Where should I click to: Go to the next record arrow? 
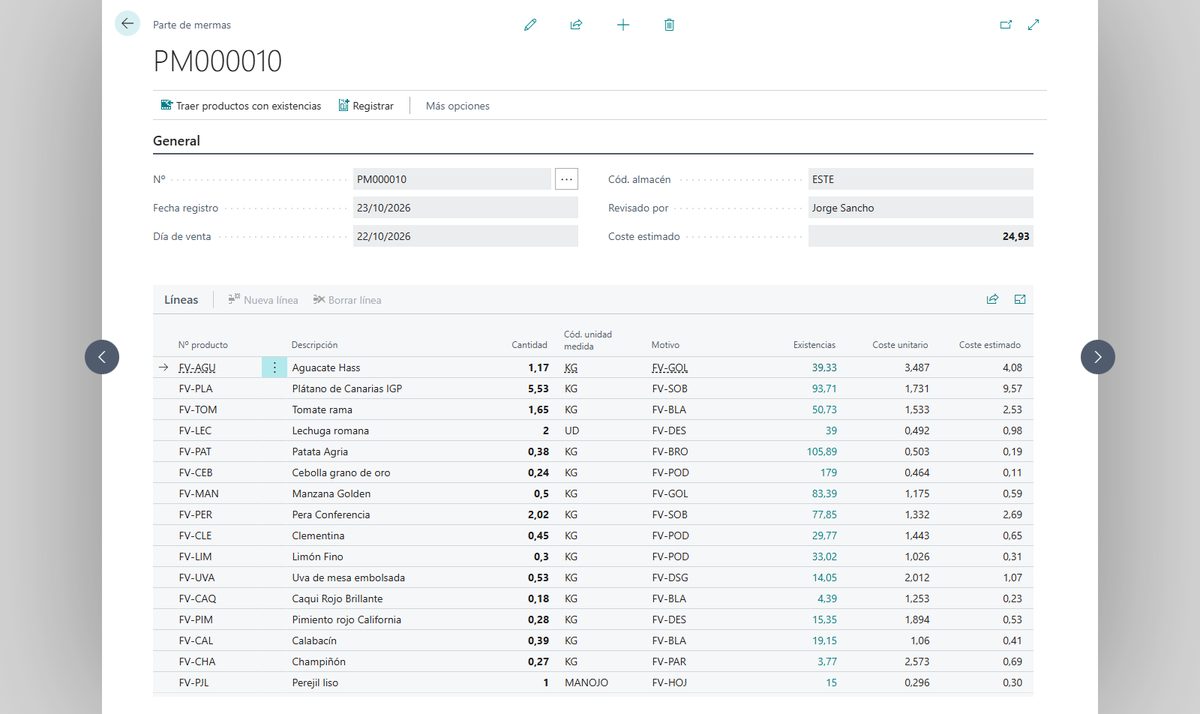coord(1098,357)
